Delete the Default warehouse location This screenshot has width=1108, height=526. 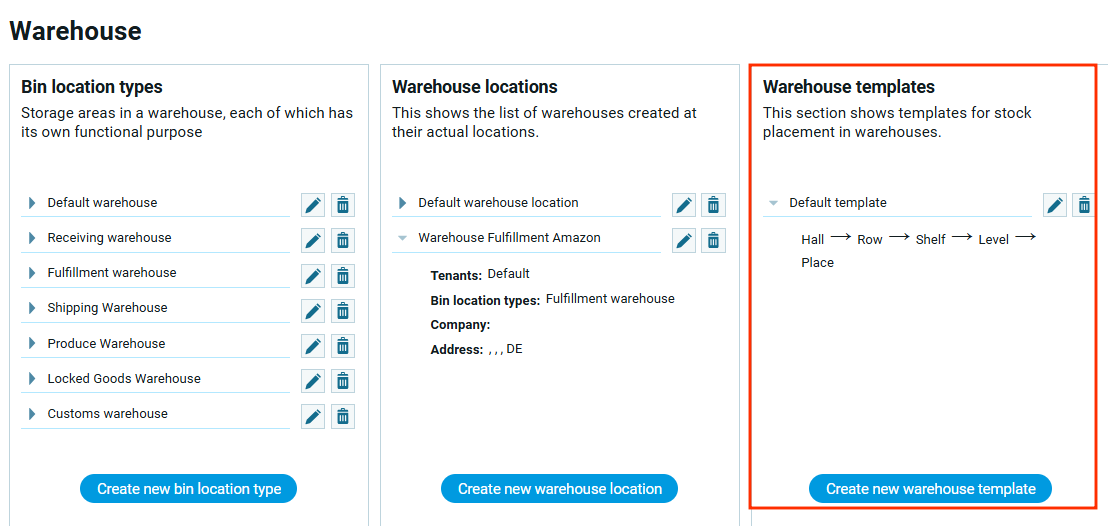coord(713,205)
